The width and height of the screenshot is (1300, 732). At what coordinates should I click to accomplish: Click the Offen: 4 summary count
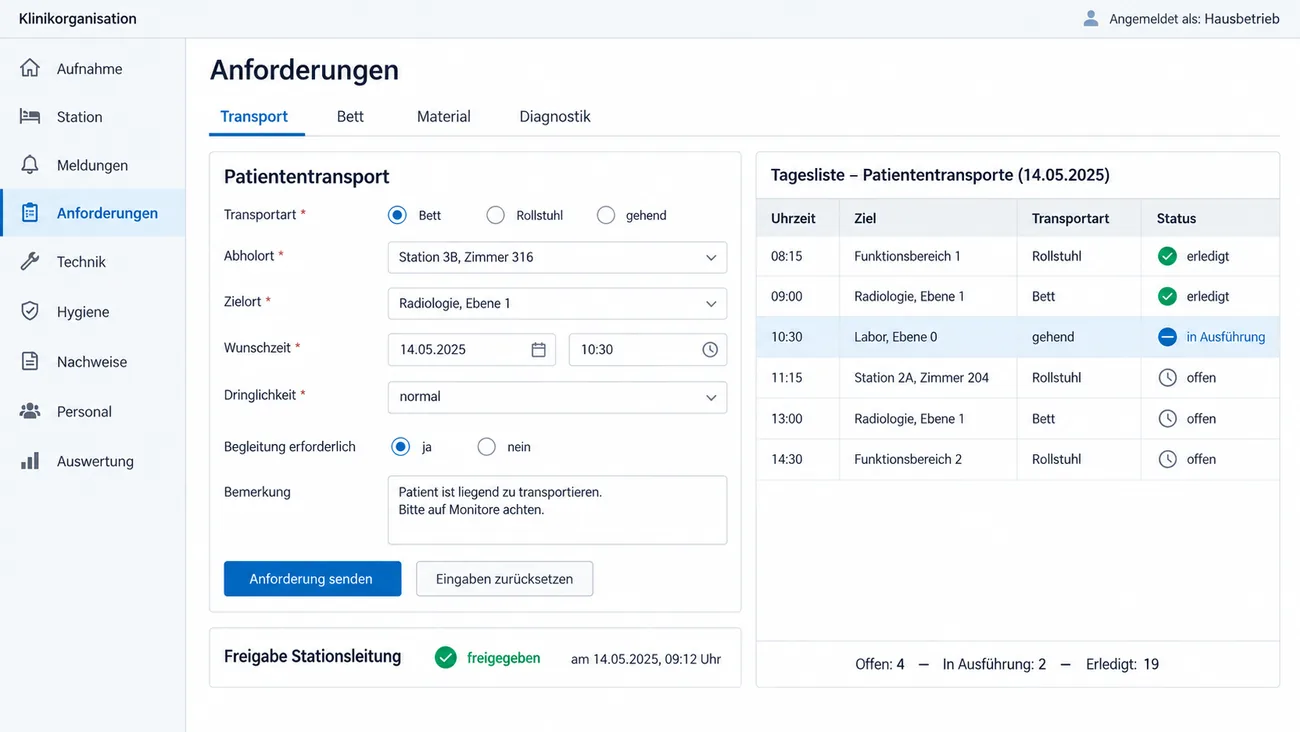point(880,664)
